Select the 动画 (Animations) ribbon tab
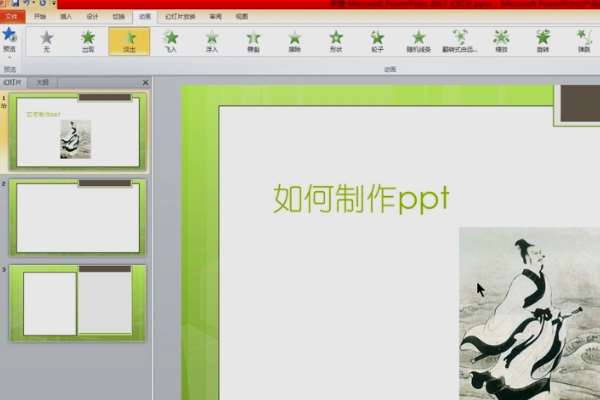 [x=145, y=16]
